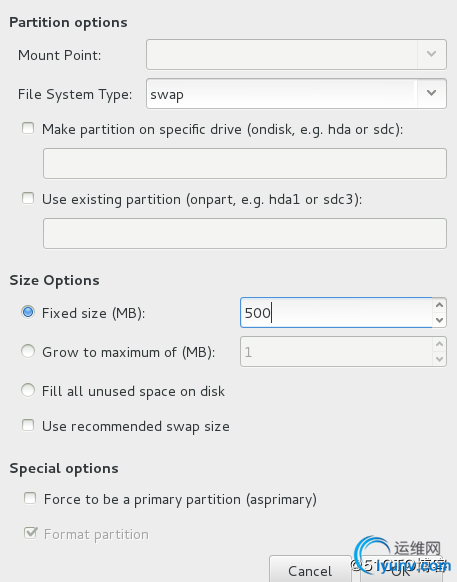
Task: Toggle the Format partition checkbox
Action: tap(30, 533)
